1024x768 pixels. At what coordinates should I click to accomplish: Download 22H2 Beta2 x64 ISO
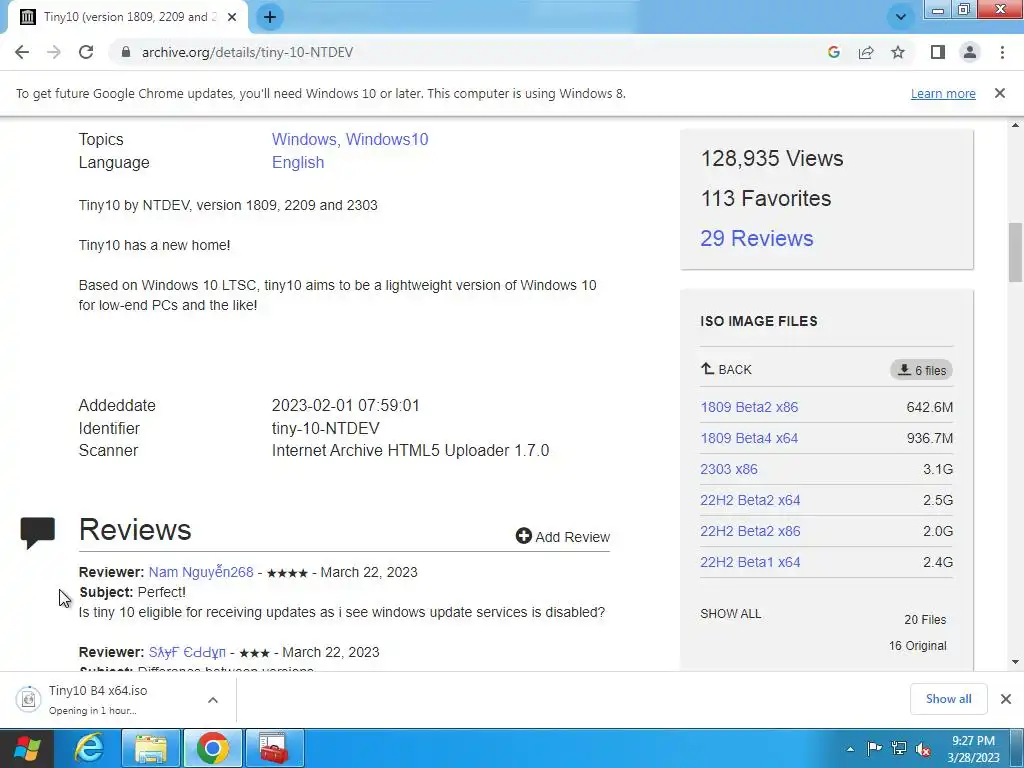click(750, 500)
